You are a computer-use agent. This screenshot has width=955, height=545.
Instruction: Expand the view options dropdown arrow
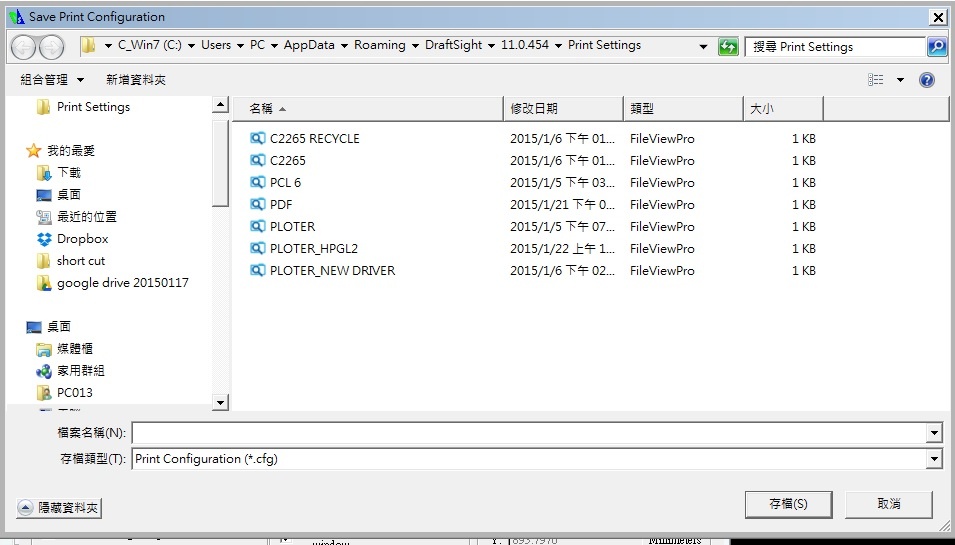tap(900, 80)
